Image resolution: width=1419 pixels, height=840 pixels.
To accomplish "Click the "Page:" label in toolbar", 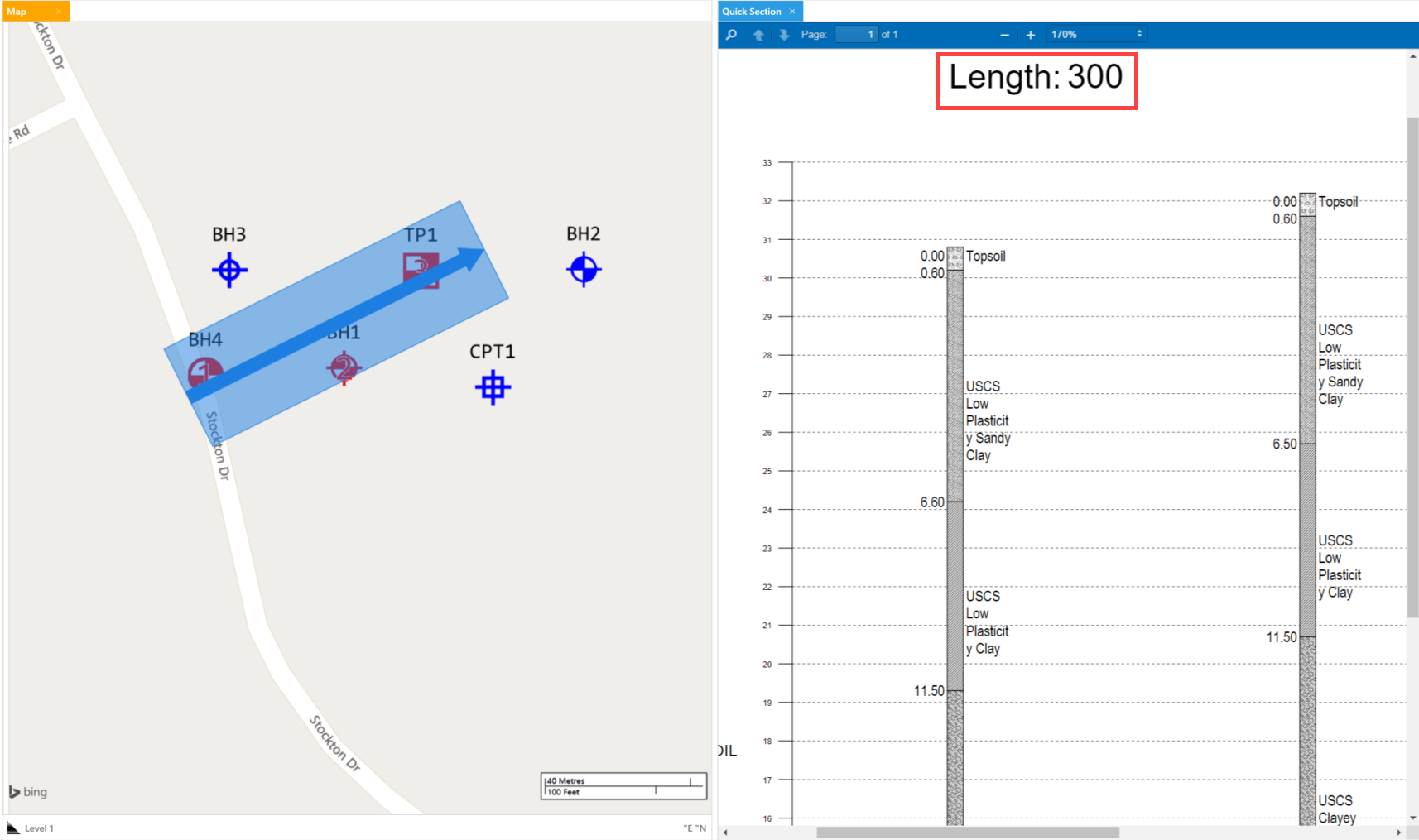I will click(x=814, y=35).
